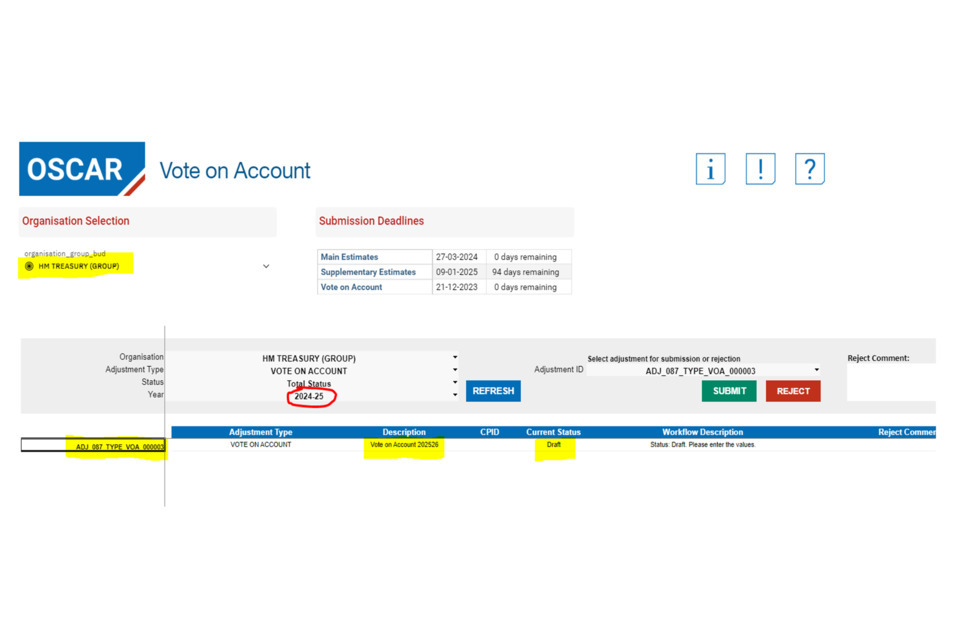Open the Status dropdown arrow
960x640 pixels.
pyautogui.click(x=455, y=382)
